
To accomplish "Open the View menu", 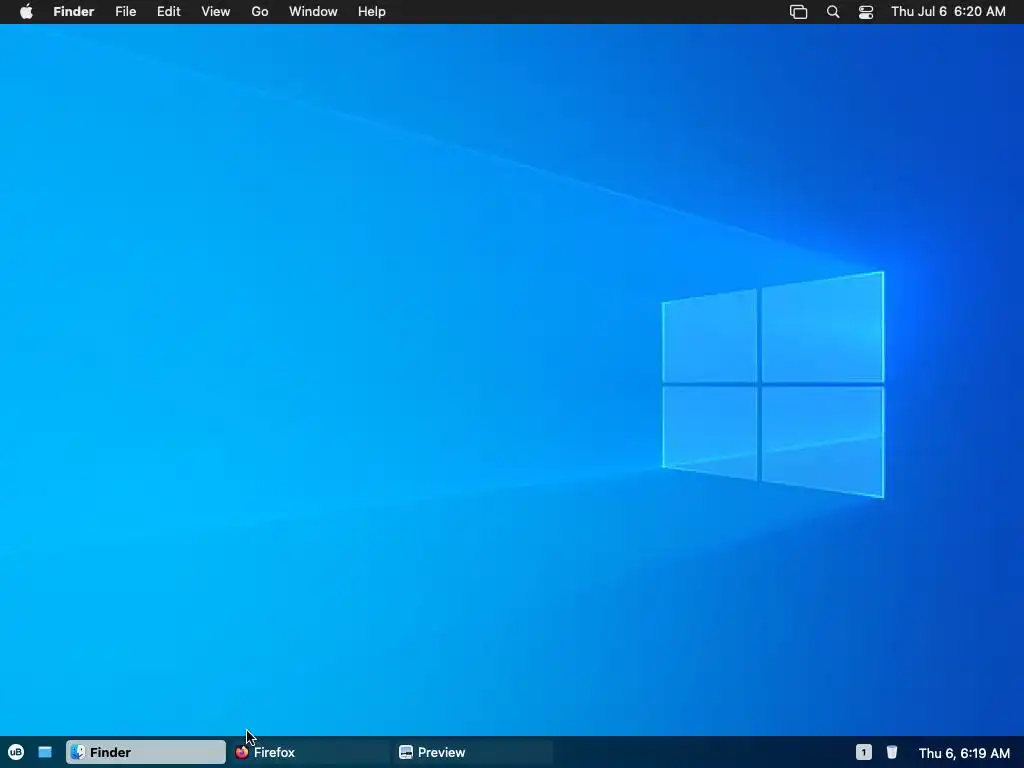I will point(216,12).
